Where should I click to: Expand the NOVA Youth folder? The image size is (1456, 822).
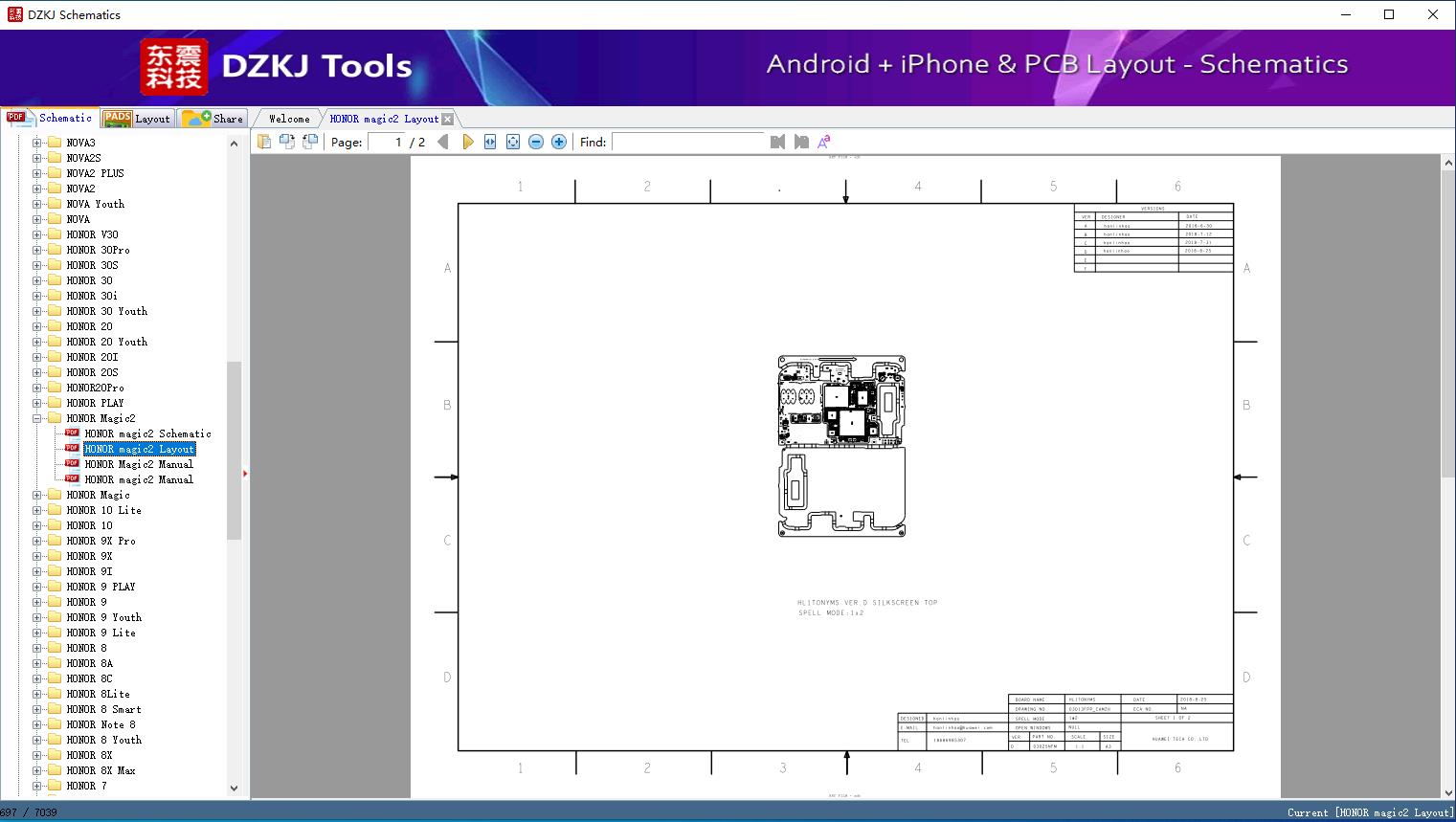point(37,204)
